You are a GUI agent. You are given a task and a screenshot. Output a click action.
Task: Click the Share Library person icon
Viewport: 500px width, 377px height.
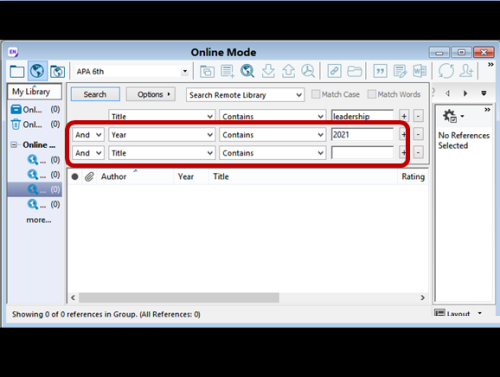466,71
